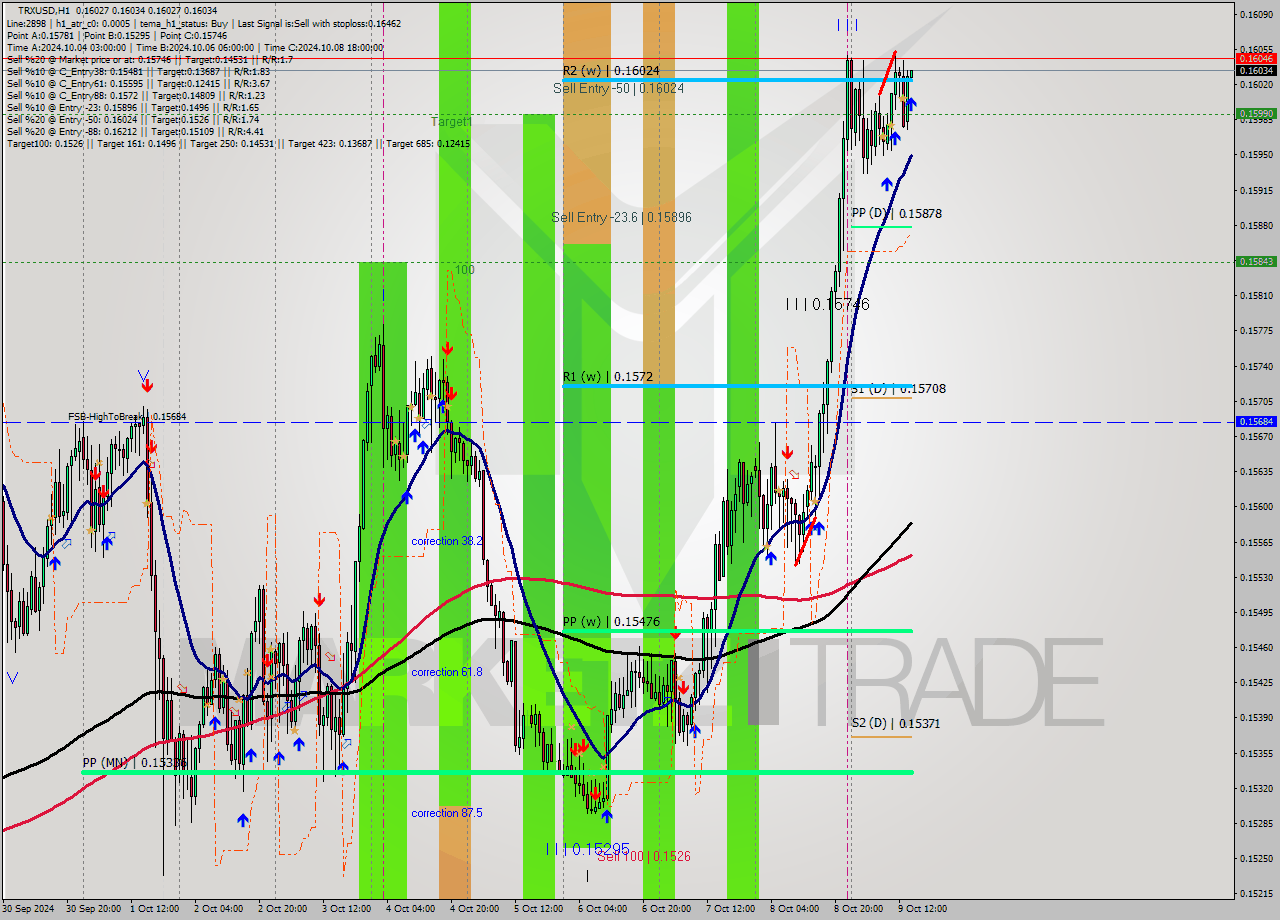Click the 'R2 (w) | 0.16024' pivot label
This screenshot has width=1280, height=920.
[x=610, y=71]
